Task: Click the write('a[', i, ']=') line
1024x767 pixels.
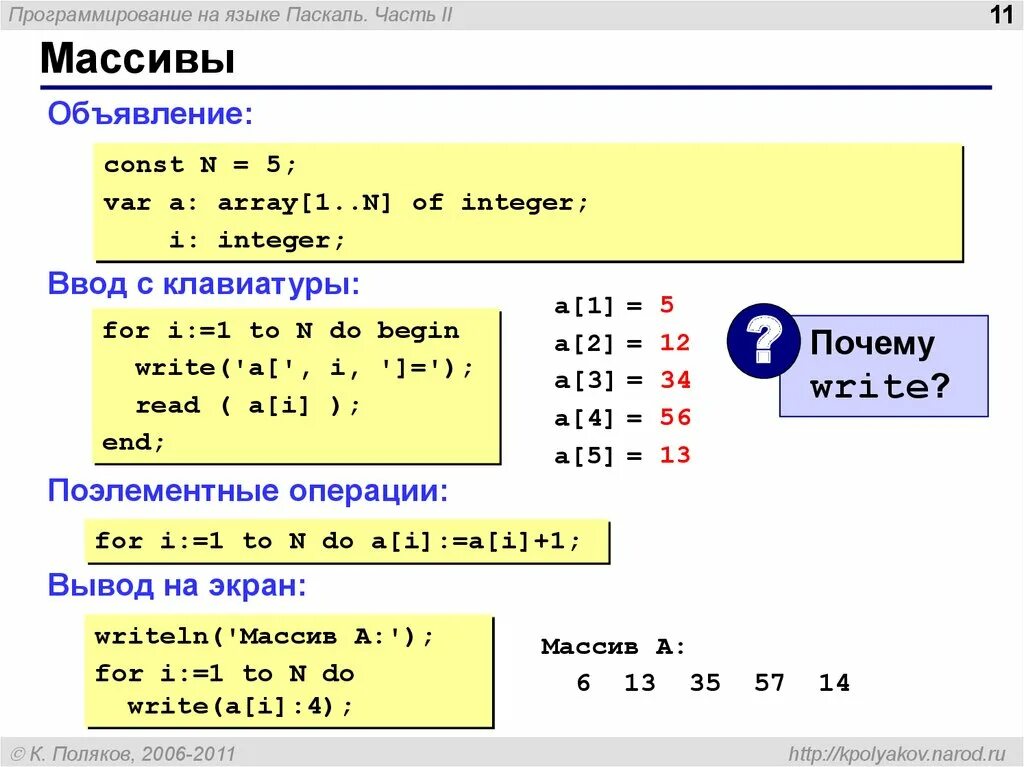Action: click(x=304, y=368)
